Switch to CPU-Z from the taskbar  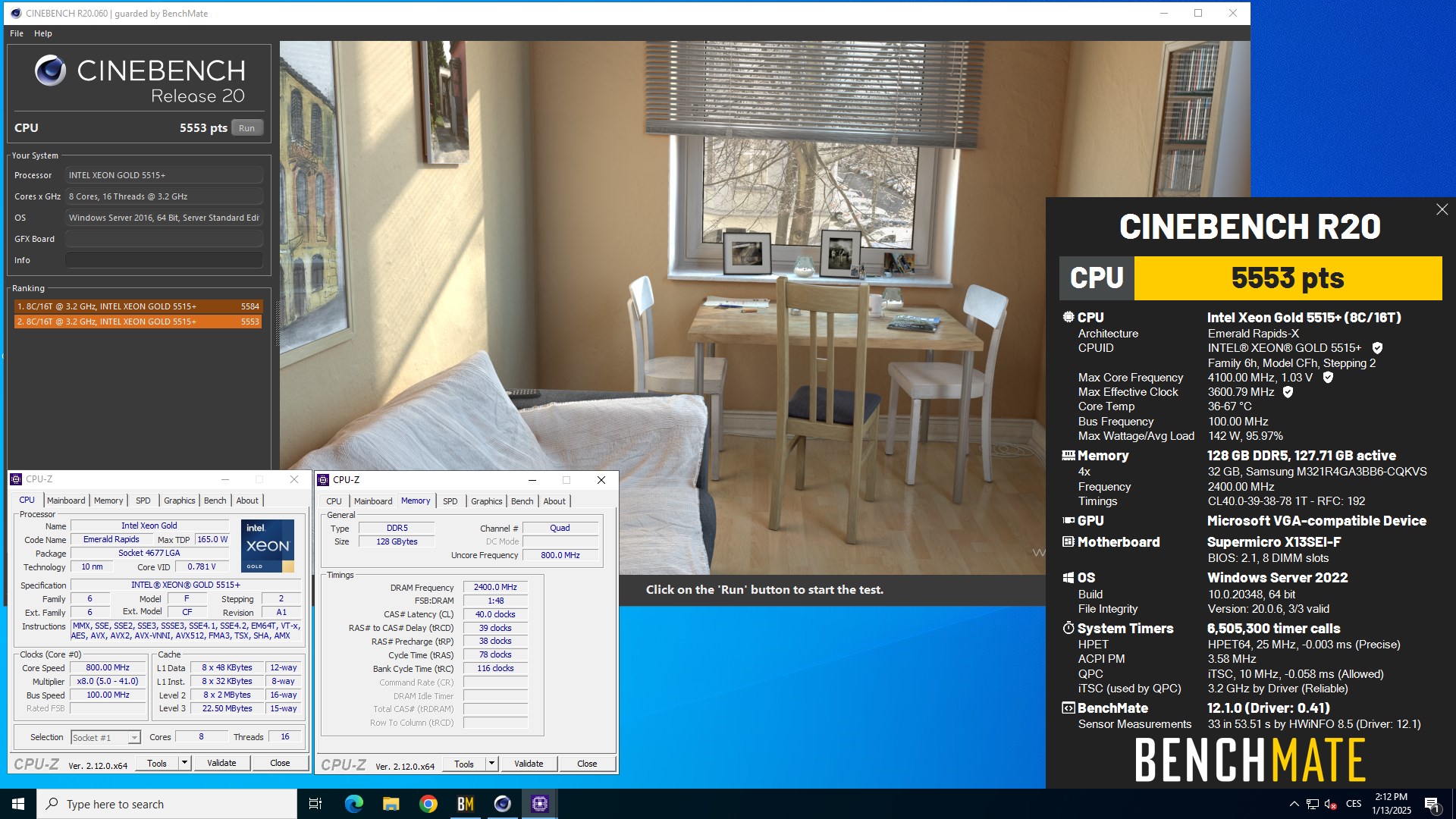(x=540, y=804)
